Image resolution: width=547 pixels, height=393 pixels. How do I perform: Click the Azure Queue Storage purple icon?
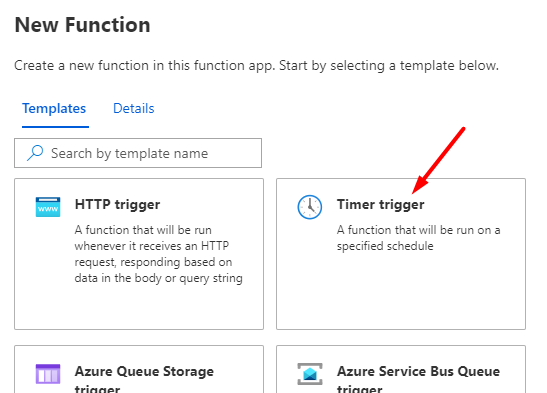pos(48,374)
